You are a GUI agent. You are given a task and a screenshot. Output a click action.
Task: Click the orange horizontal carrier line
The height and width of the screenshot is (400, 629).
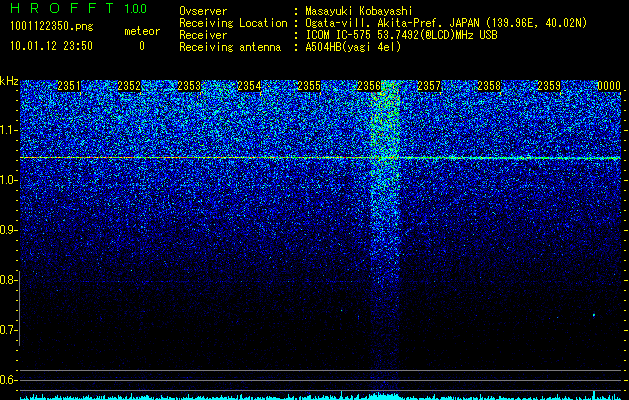[x=320, y=158]
